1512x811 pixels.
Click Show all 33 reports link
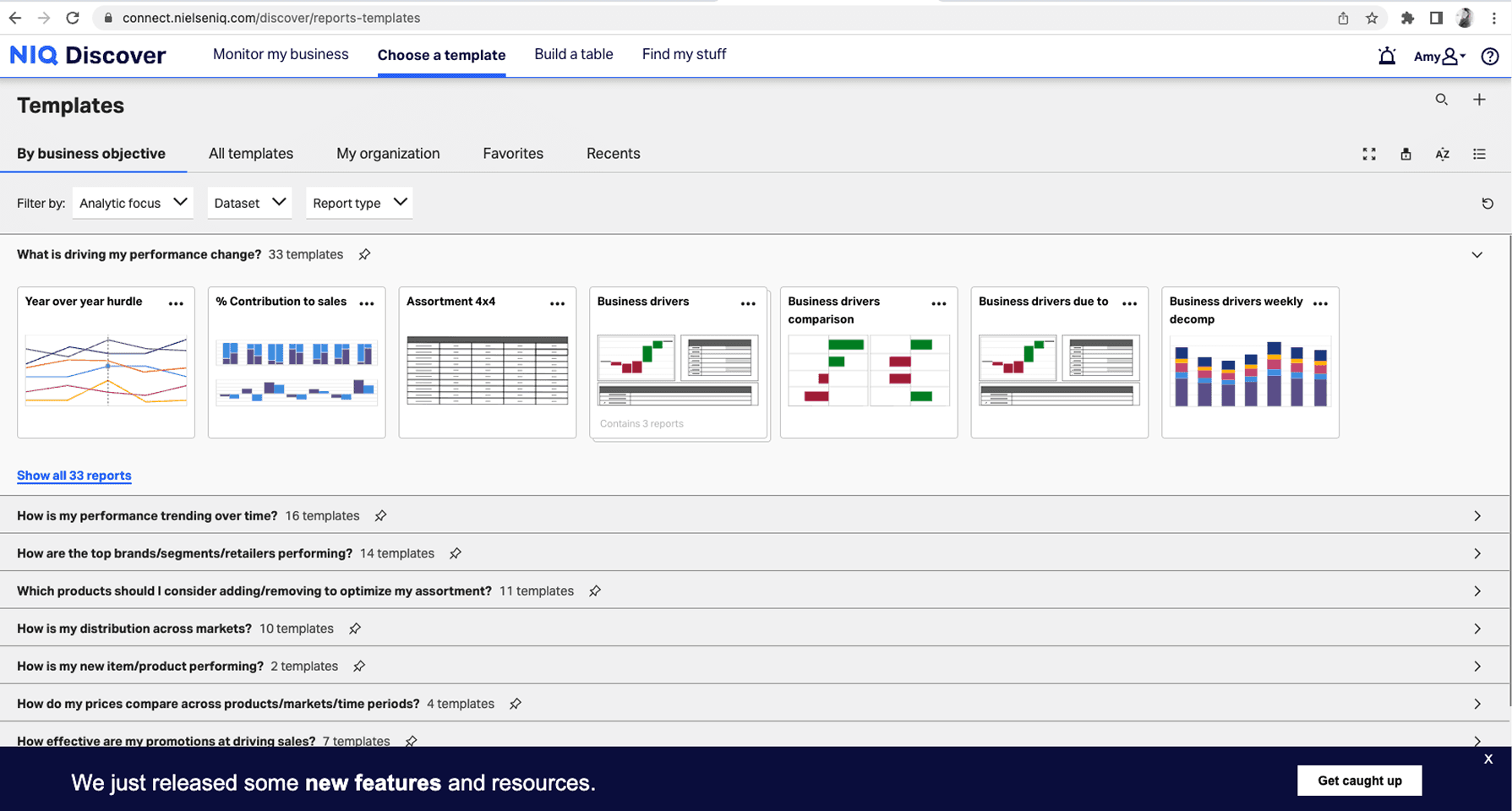[x=74, y=476]
